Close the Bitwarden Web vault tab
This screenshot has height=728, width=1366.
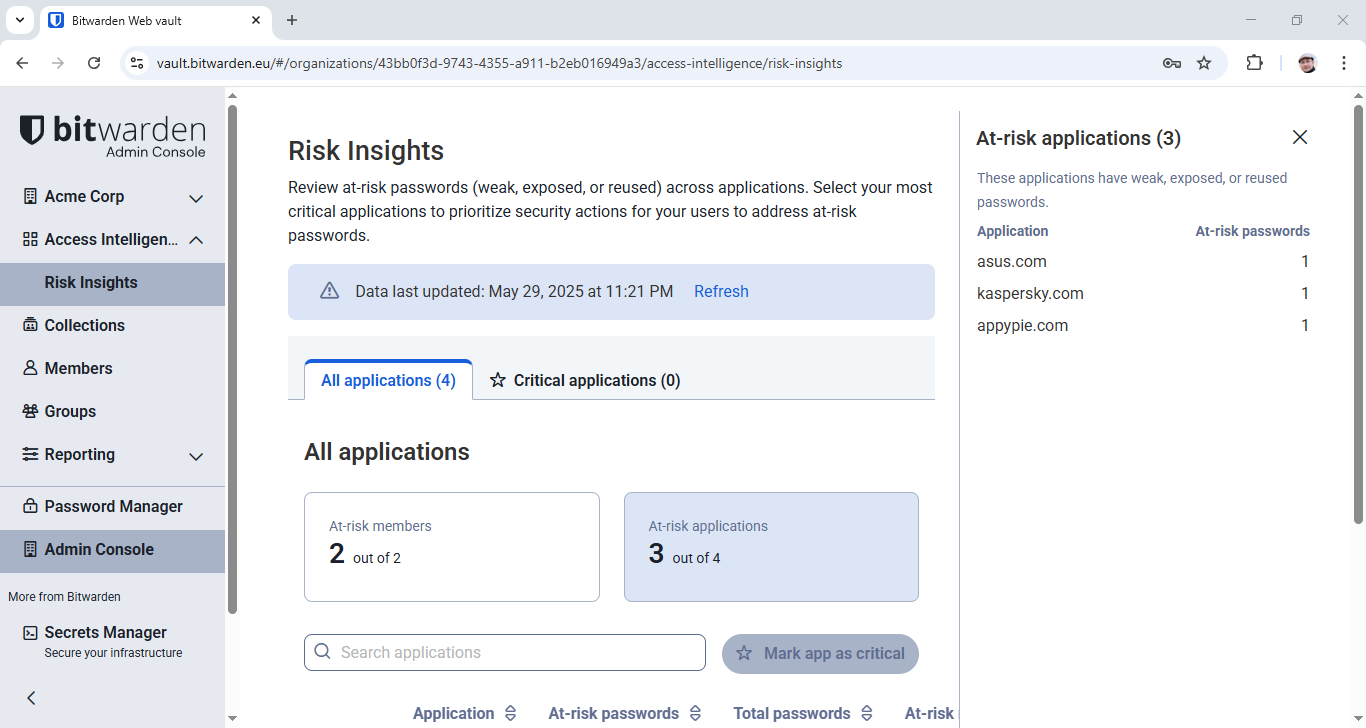[x=256, y=20]
